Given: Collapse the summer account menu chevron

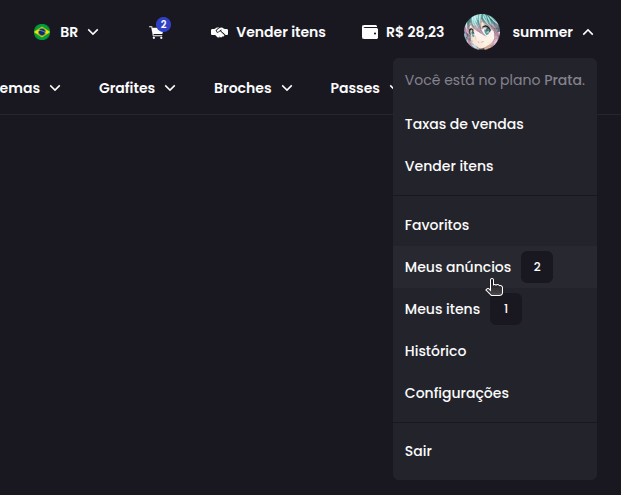Looking at the screenshot, I should pos(587,32).
